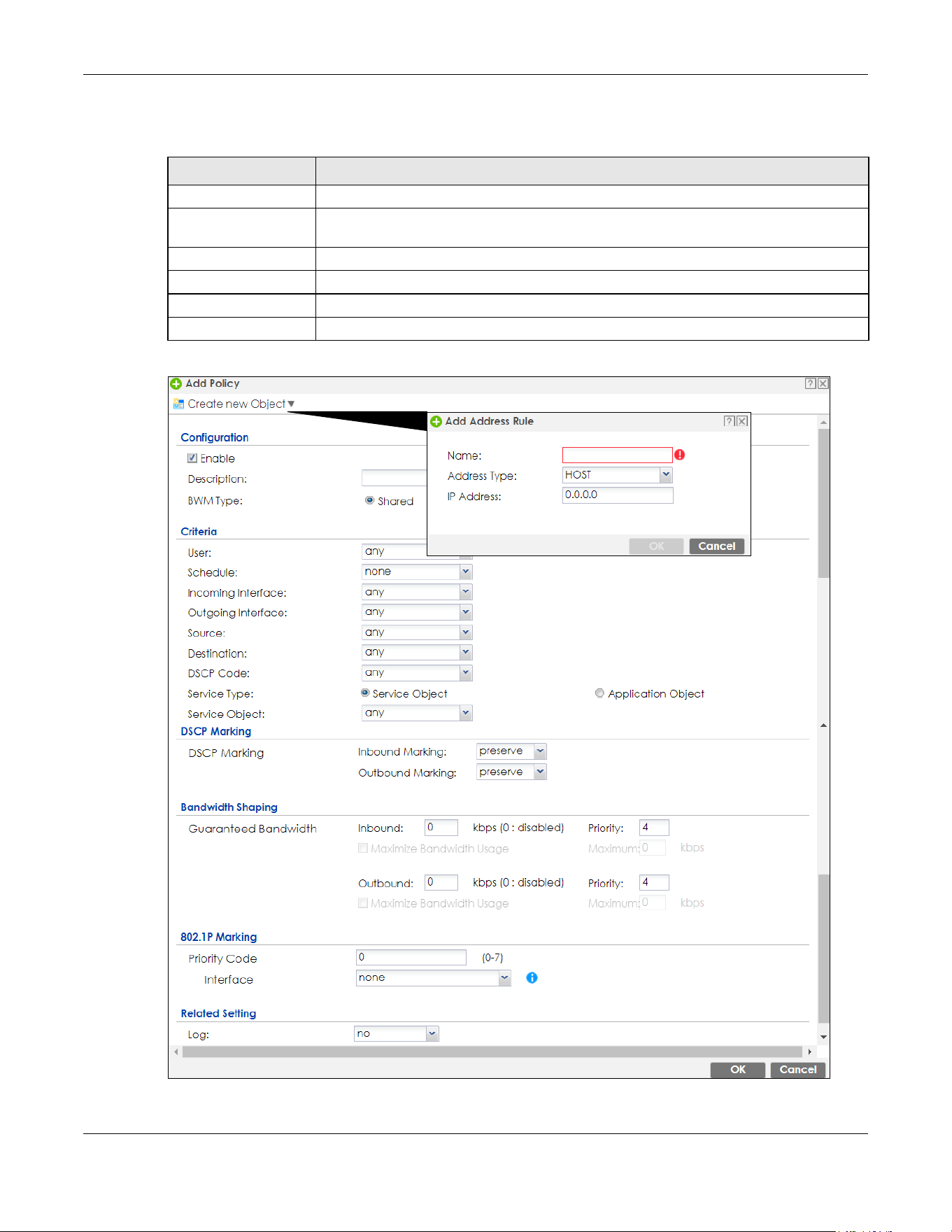The width and height of the screenshot is (952, 1232).
Task: Click the IP Address field showing 0.0.0.0
Action: (618, 495)
